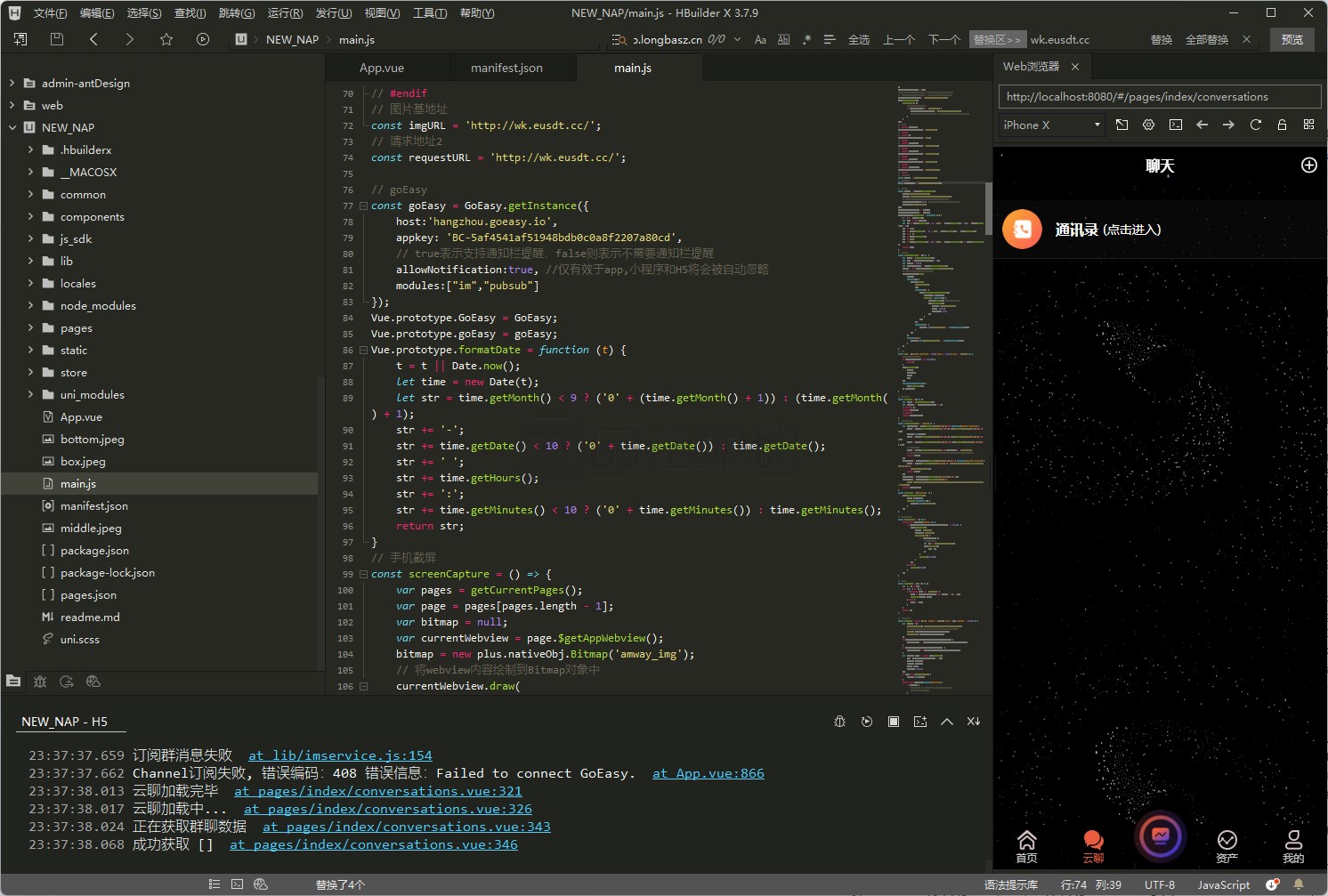Refresh the Web browser preview
Viewport: 1328px width, 896px height.
point(1255,125)
